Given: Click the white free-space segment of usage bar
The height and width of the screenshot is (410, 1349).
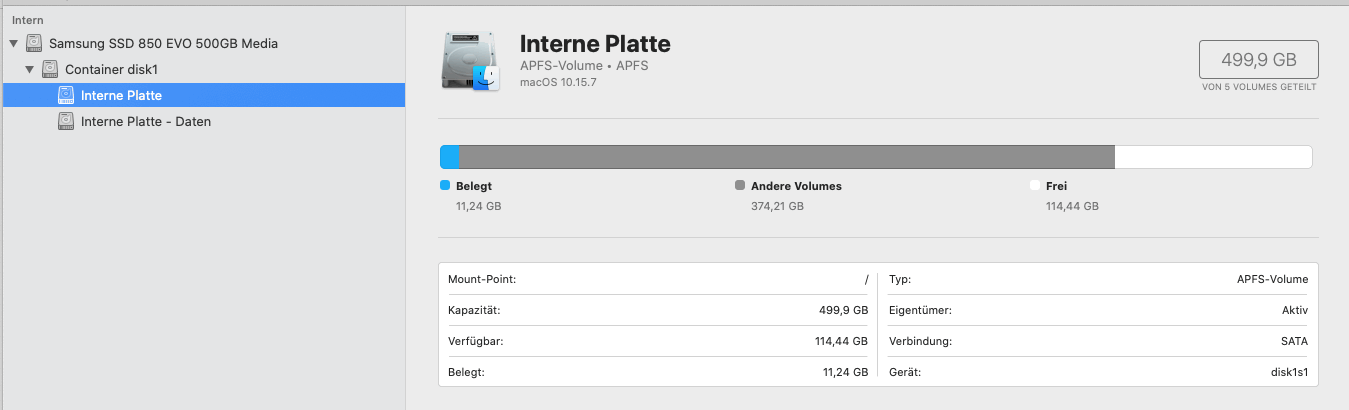Looking at the screenshot, I should point(1212,157).
